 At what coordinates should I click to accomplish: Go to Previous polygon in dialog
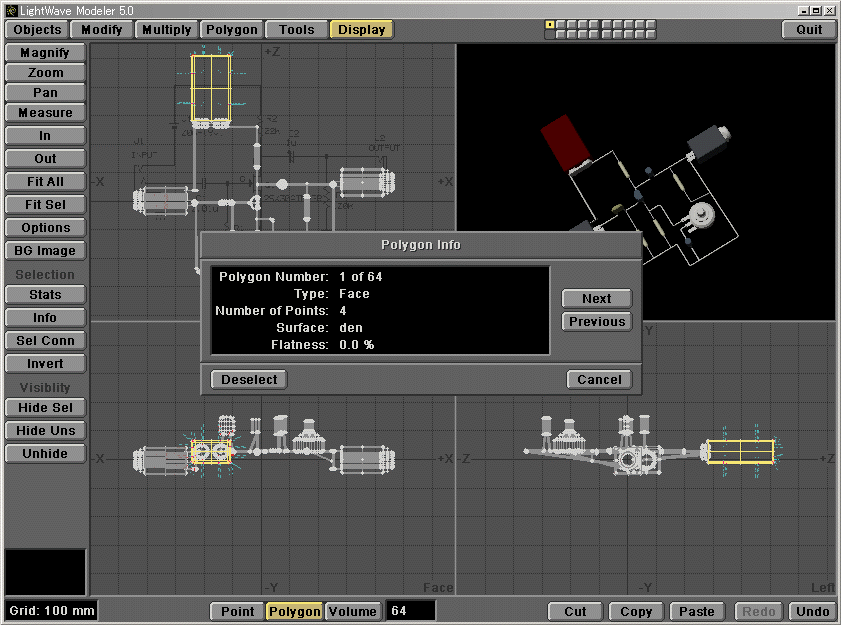[x=596, y=321]
